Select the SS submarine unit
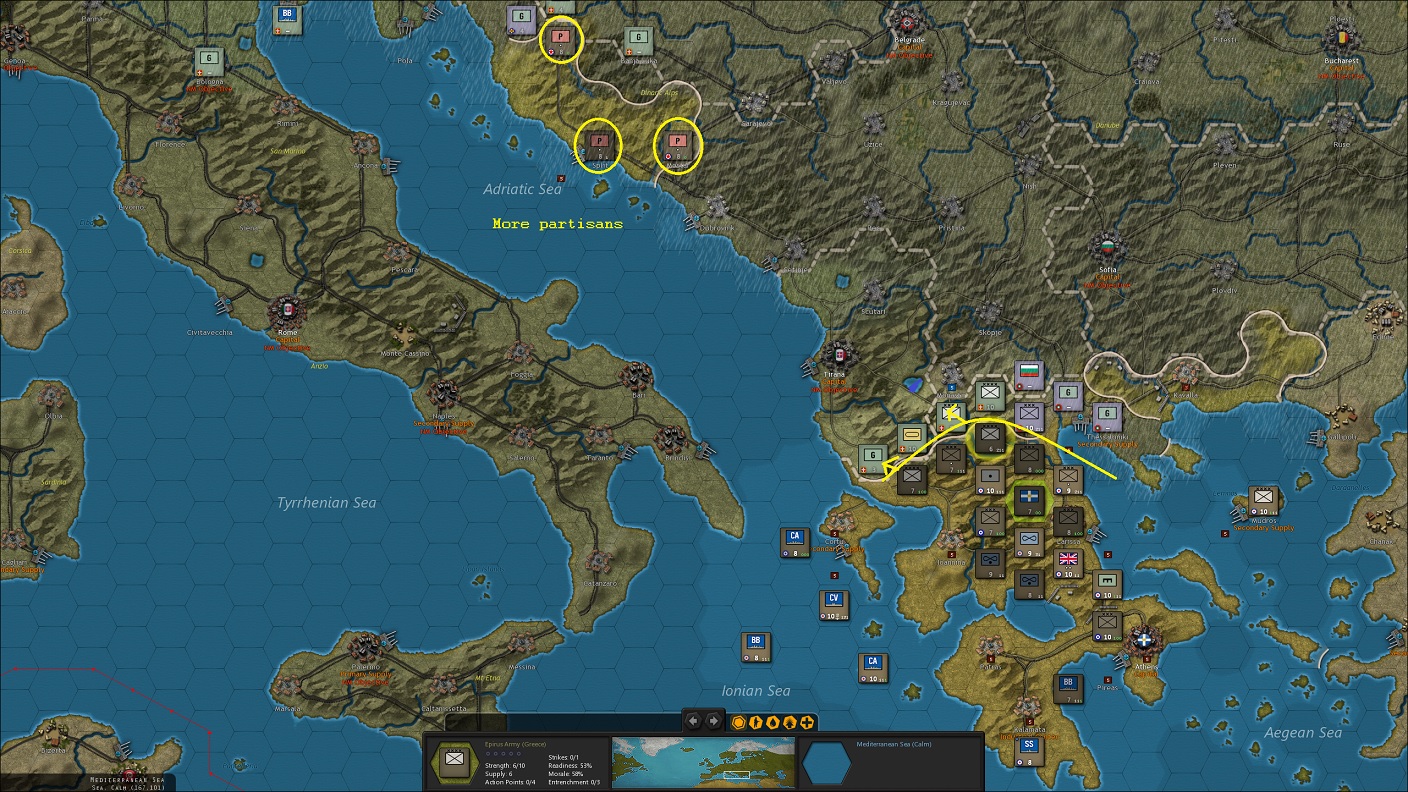The width and height of the screenshot is (1408, 792). [1028, 750]
